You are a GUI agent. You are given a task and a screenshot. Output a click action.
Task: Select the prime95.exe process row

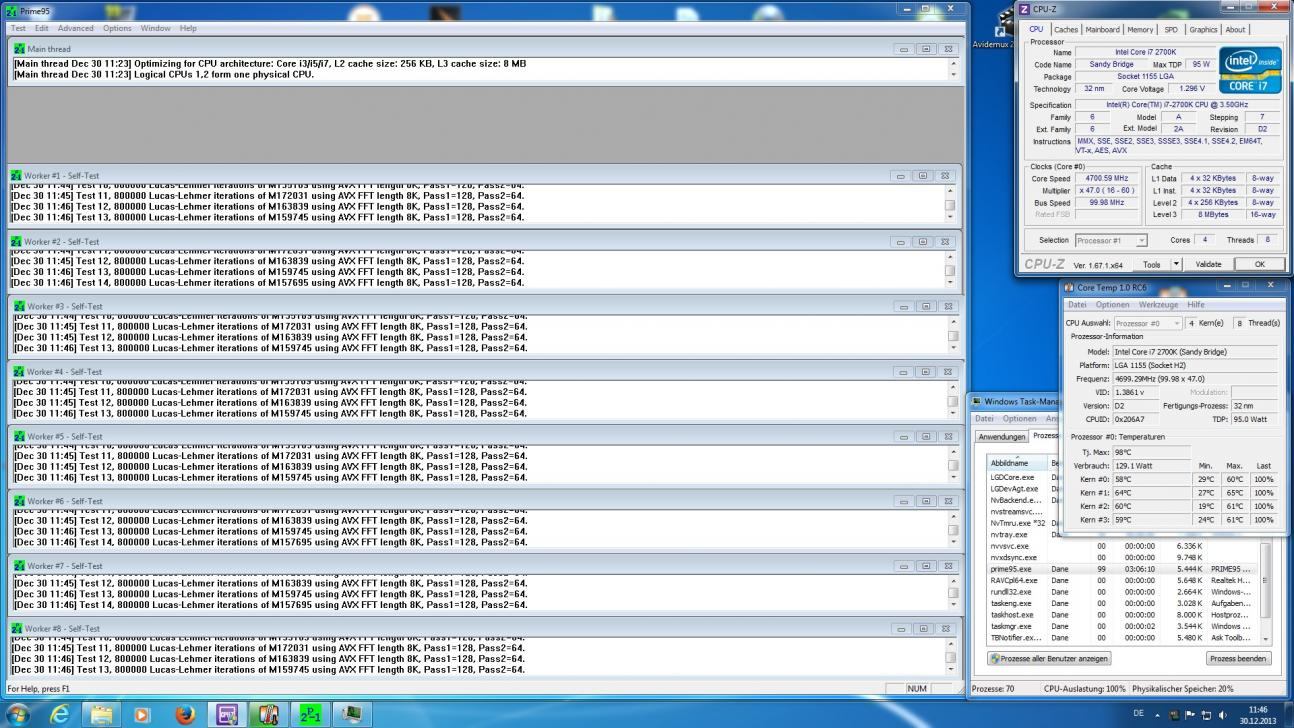[1122, 568]
